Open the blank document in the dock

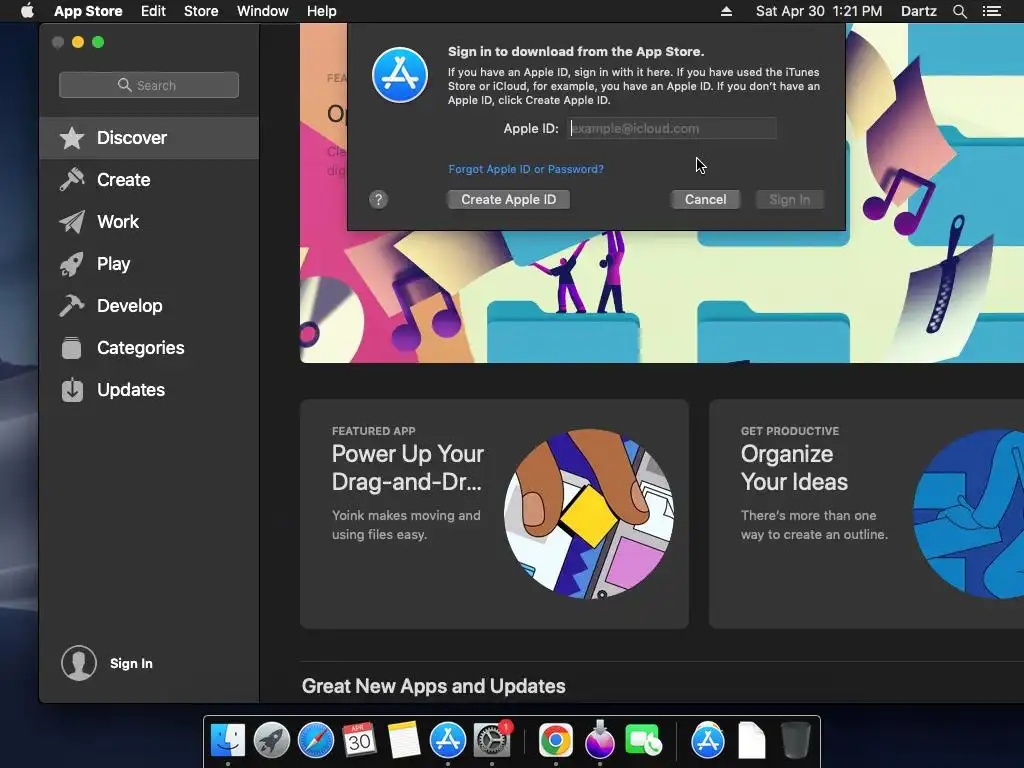(x=752, y=741)
